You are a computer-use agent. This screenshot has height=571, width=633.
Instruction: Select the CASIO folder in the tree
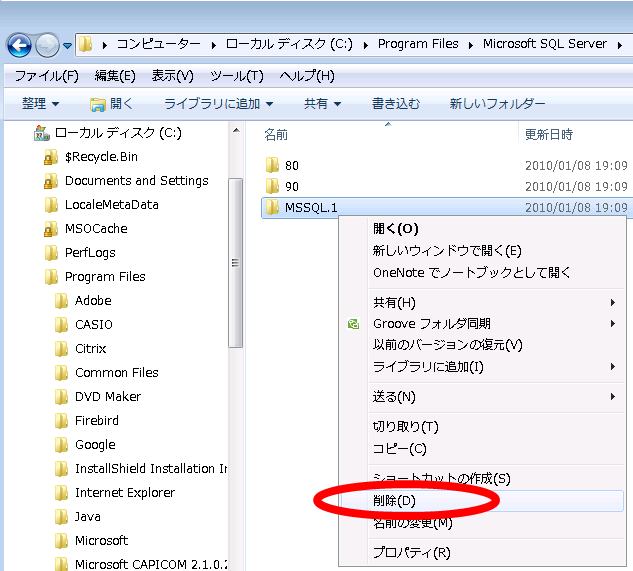coord(94,325)
